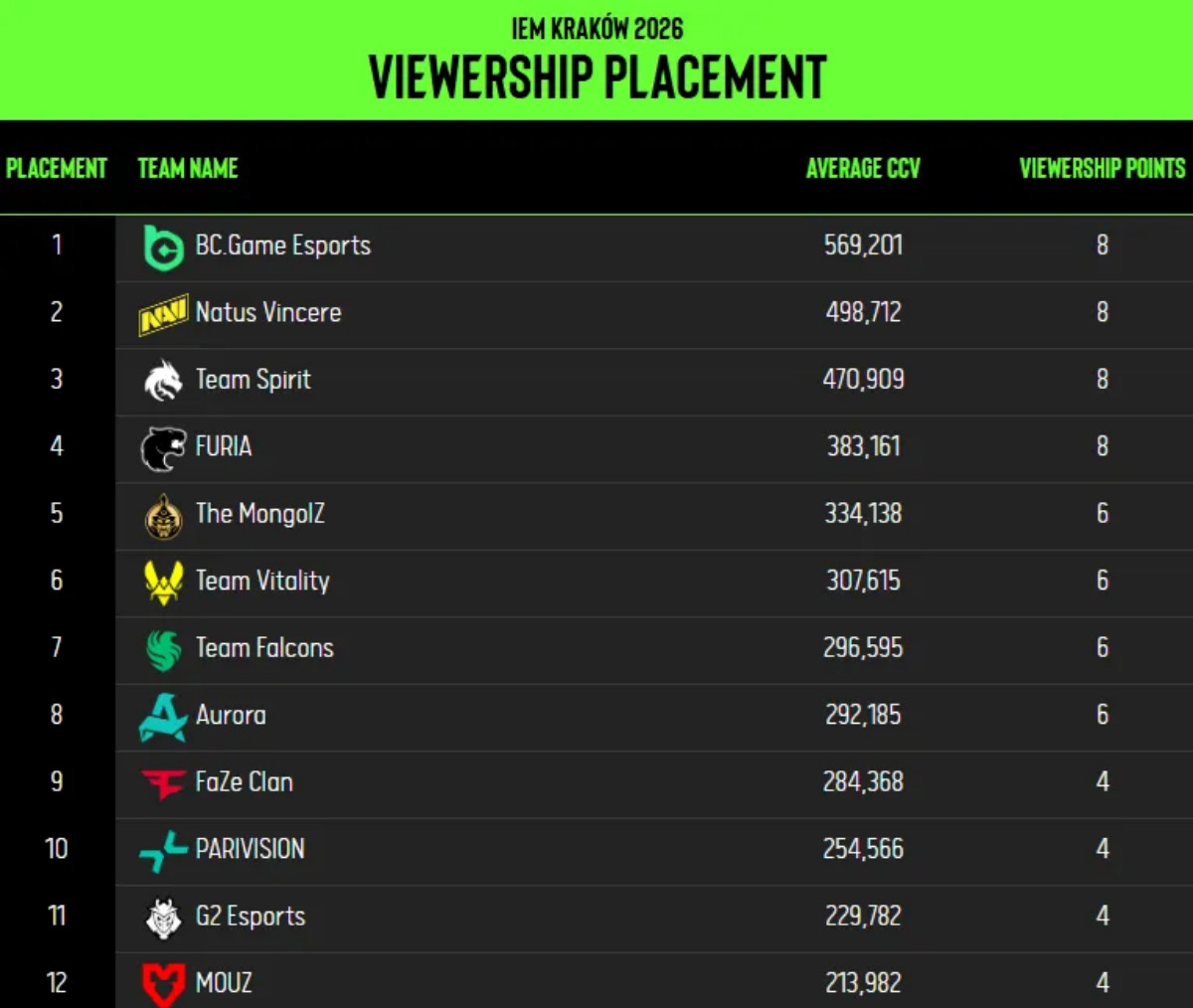This screenshot has height=1008, width=1193.
Task: Click the G2 Esports samurai logo
Action: click(x=163, y=918)
